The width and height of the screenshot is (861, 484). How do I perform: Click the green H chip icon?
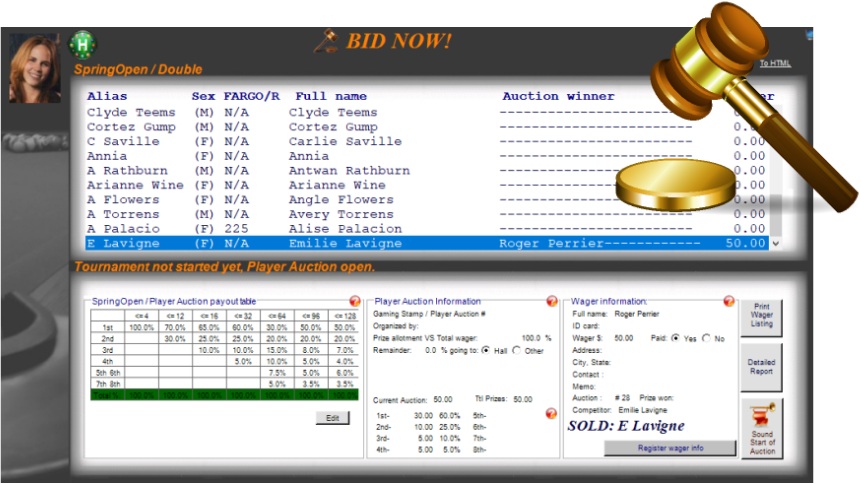click(x=83, y=45)
